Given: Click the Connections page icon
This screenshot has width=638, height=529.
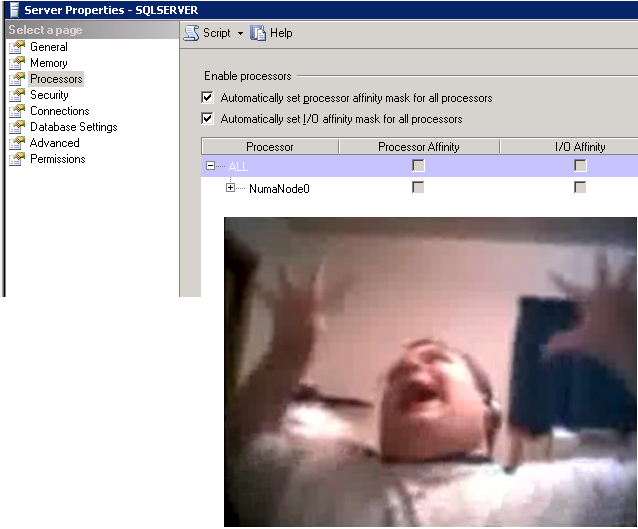Looking at the screenshot, I should (17, 111).
